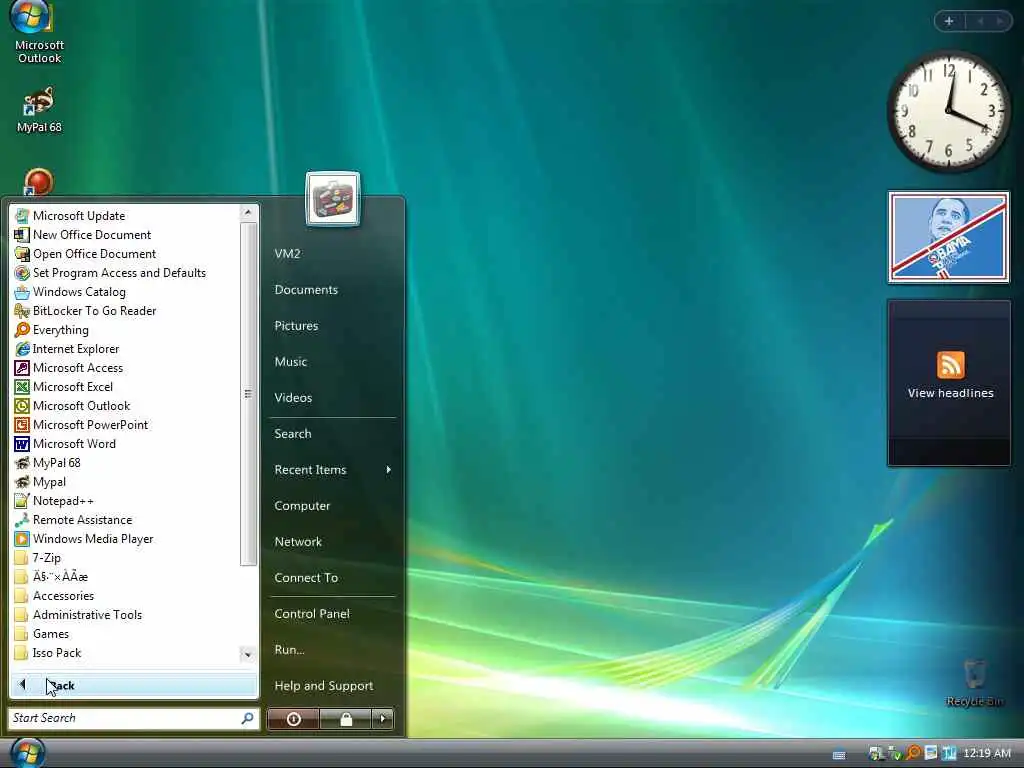Open the Connect To item
Screen dimensions: 1024x768
click(x=332, y=577)
